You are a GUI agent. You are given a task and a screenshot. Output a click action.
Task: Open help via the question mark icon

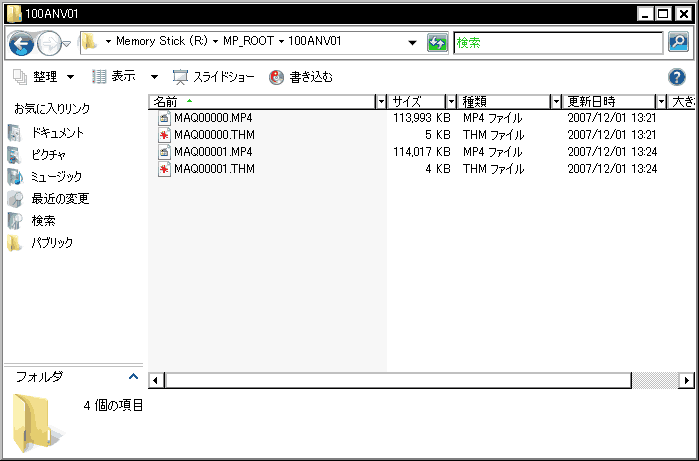click(x=676, y=77)
